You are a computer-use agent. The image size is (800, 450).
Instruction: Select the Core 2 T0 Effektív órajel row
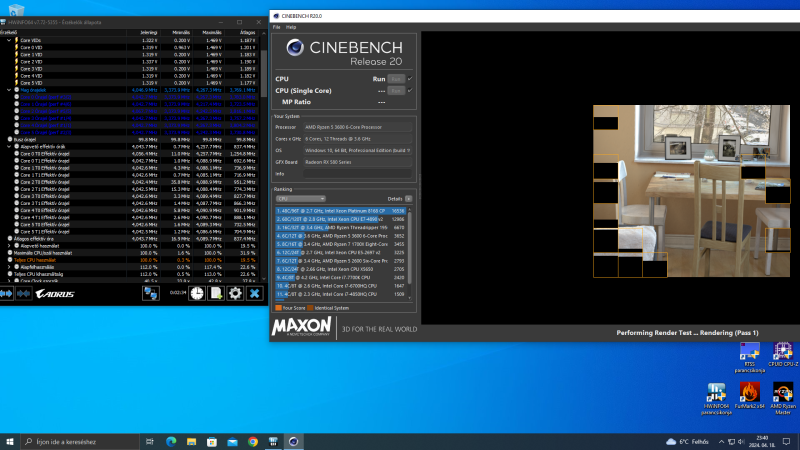131,182
